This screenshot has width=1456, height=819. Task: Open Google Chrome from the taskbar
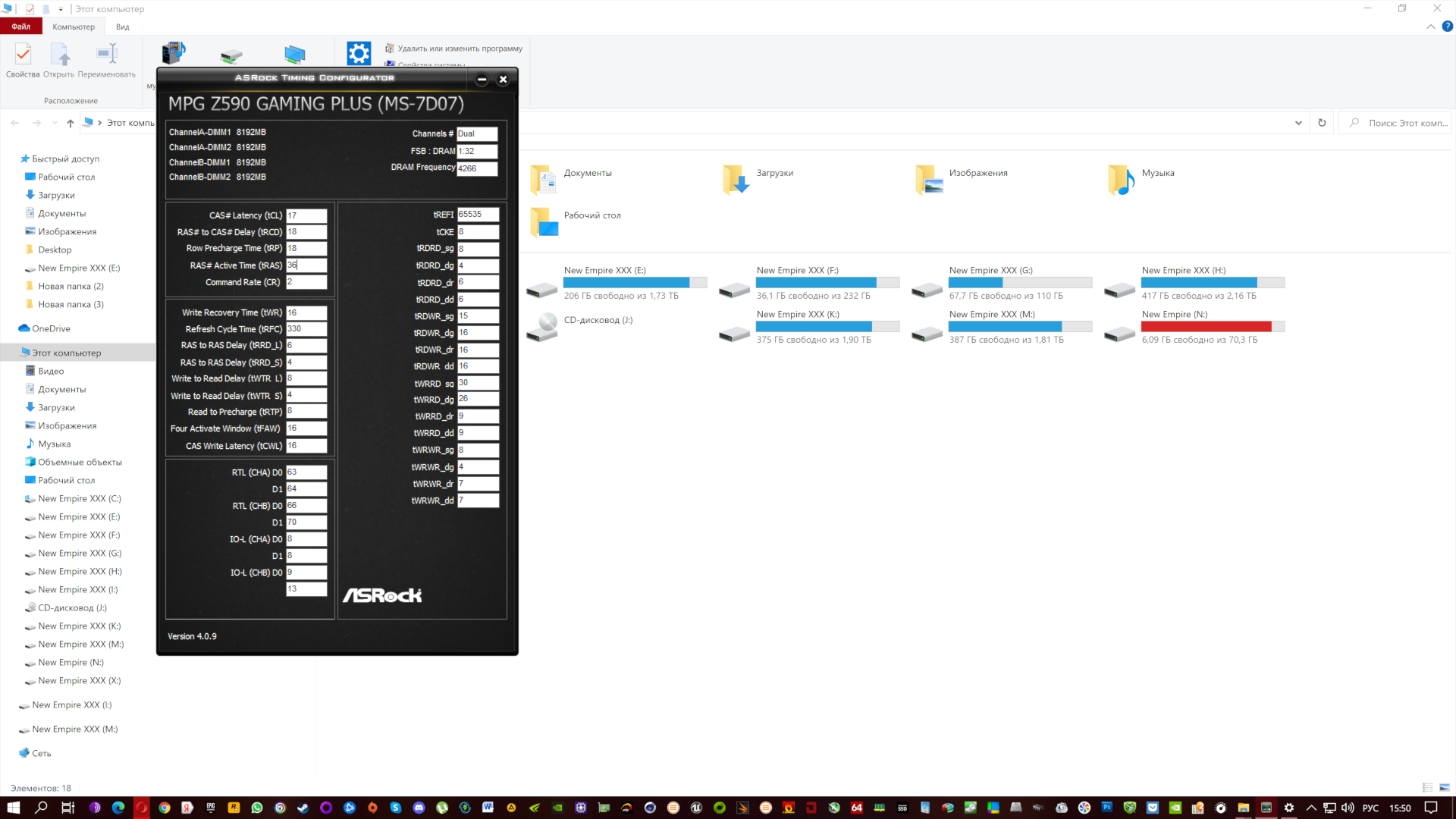tap(164, 808)
